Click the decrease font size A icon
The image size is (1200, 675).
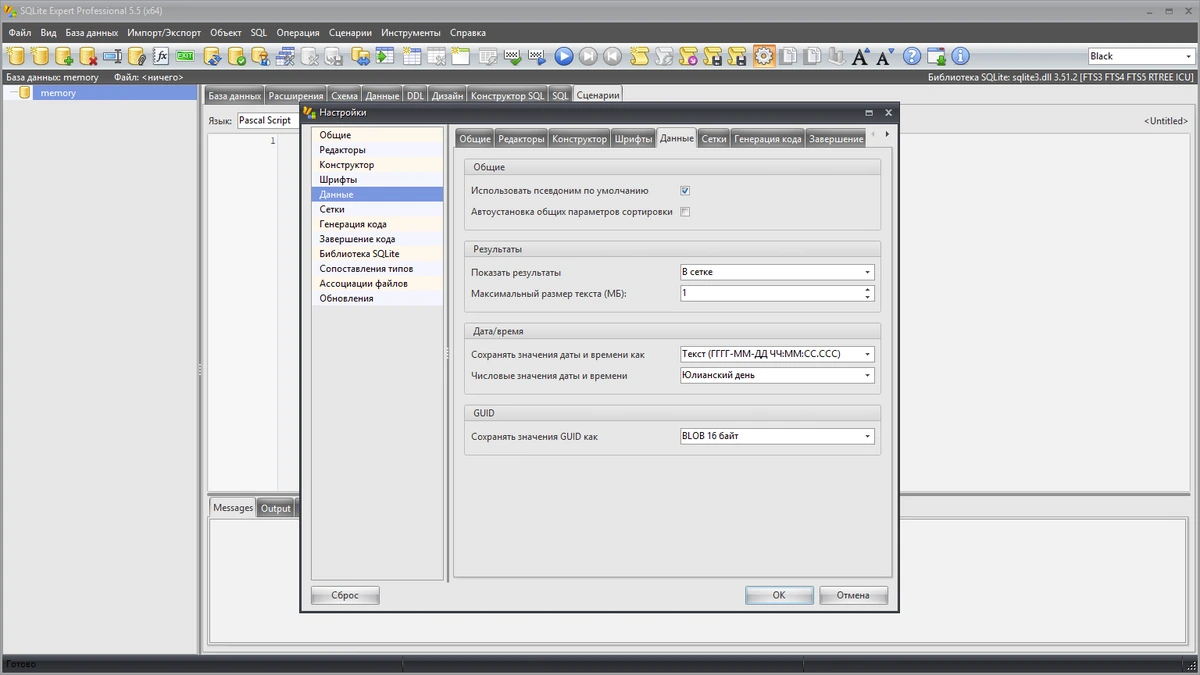(x=886, y=56)
